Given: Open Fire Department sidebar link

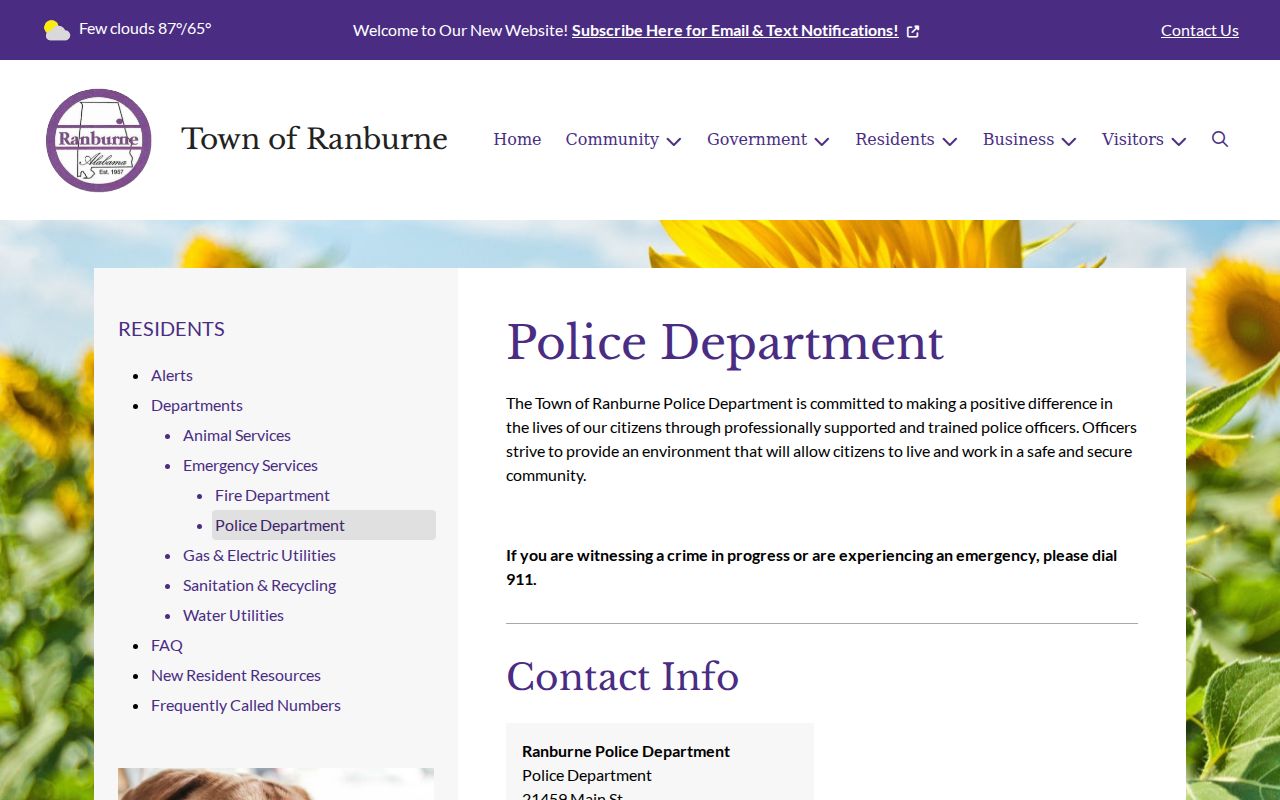Looking at the screenshot, I should click(x=272, y=495).
